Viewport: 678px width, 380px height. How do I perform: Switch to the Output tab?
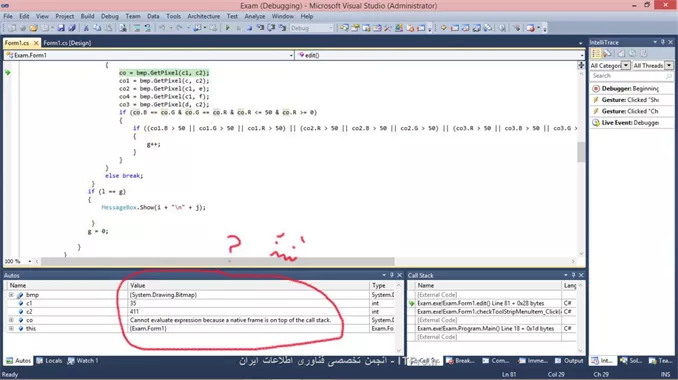[569, 361]
